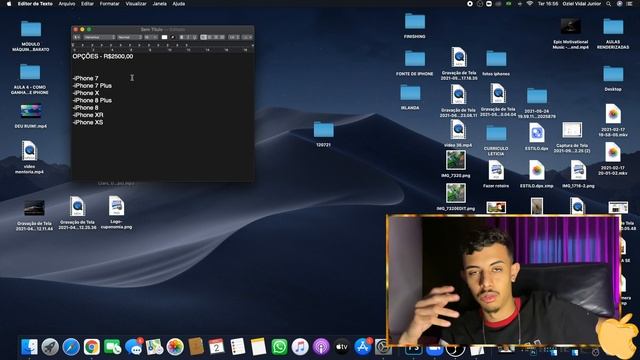Open the Editor de Texto application menu

[x=35, y=4]
